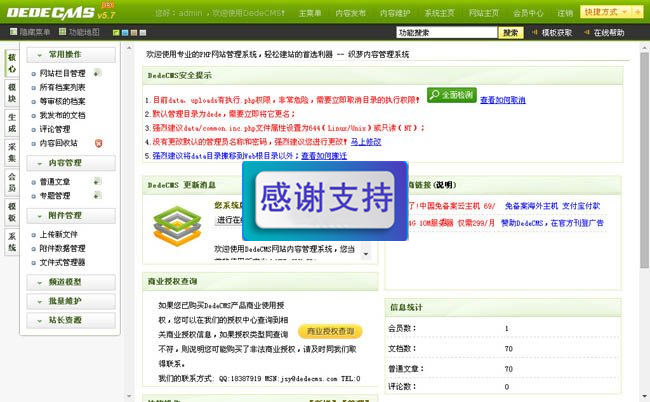Viewport: 650px width, 402px height.
Task: Click the add icon beside 网站栏目管理
Action: 97,73
